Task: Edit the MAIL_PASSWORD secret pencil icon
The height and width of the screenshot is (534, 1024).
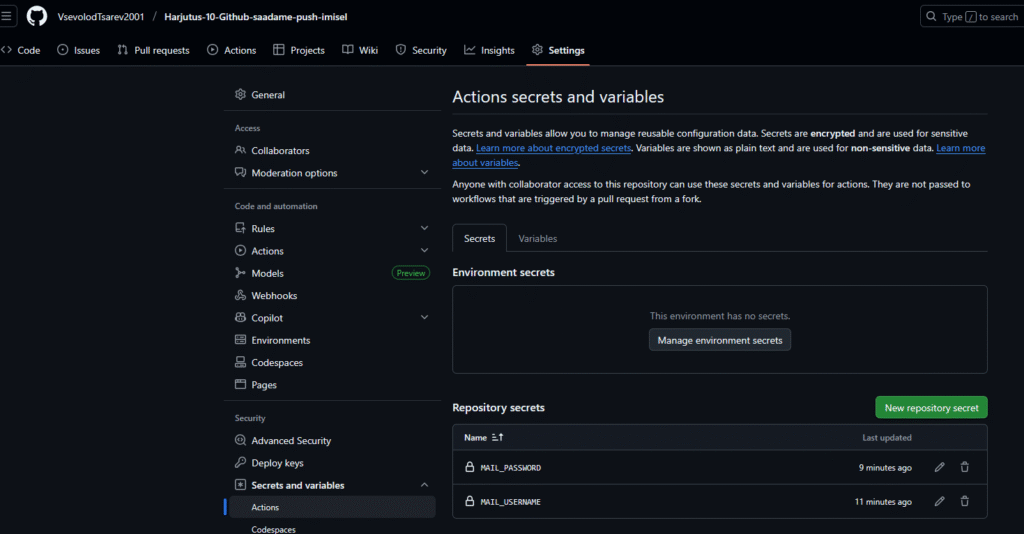Action: (x=939, y=467)
